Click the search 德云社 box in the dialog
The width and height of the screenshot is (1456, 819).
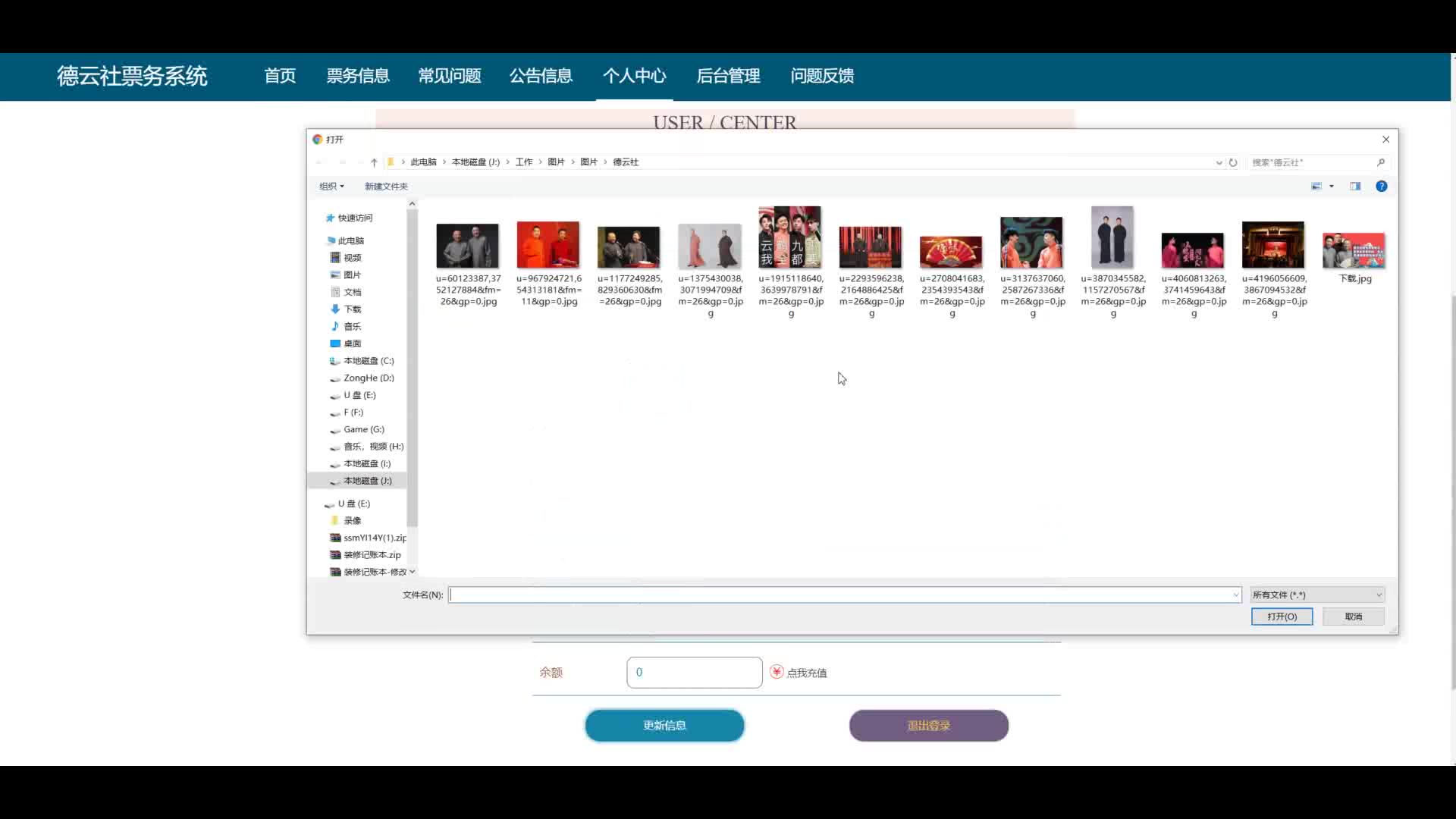pos(1319,162)
